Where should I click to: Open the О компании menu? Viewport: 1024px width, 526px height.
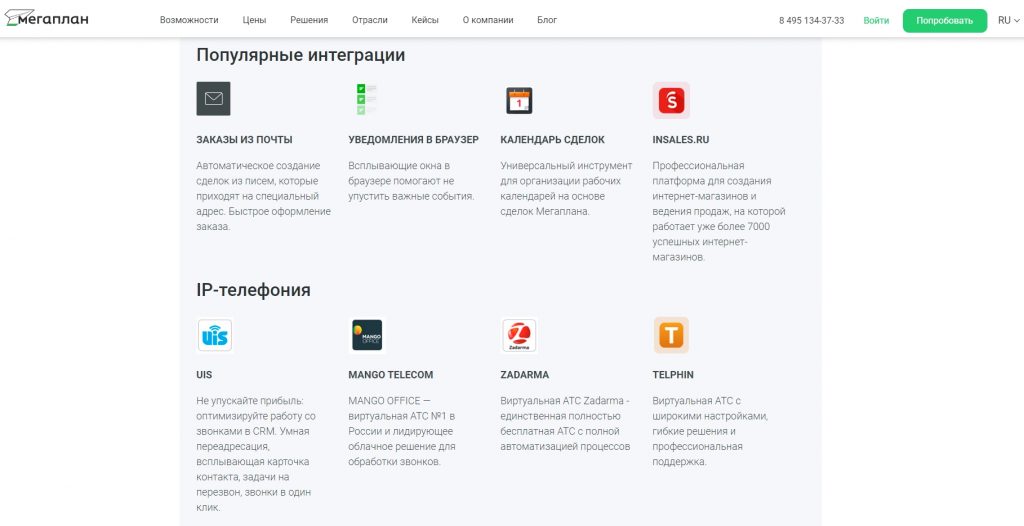[488, 20]
